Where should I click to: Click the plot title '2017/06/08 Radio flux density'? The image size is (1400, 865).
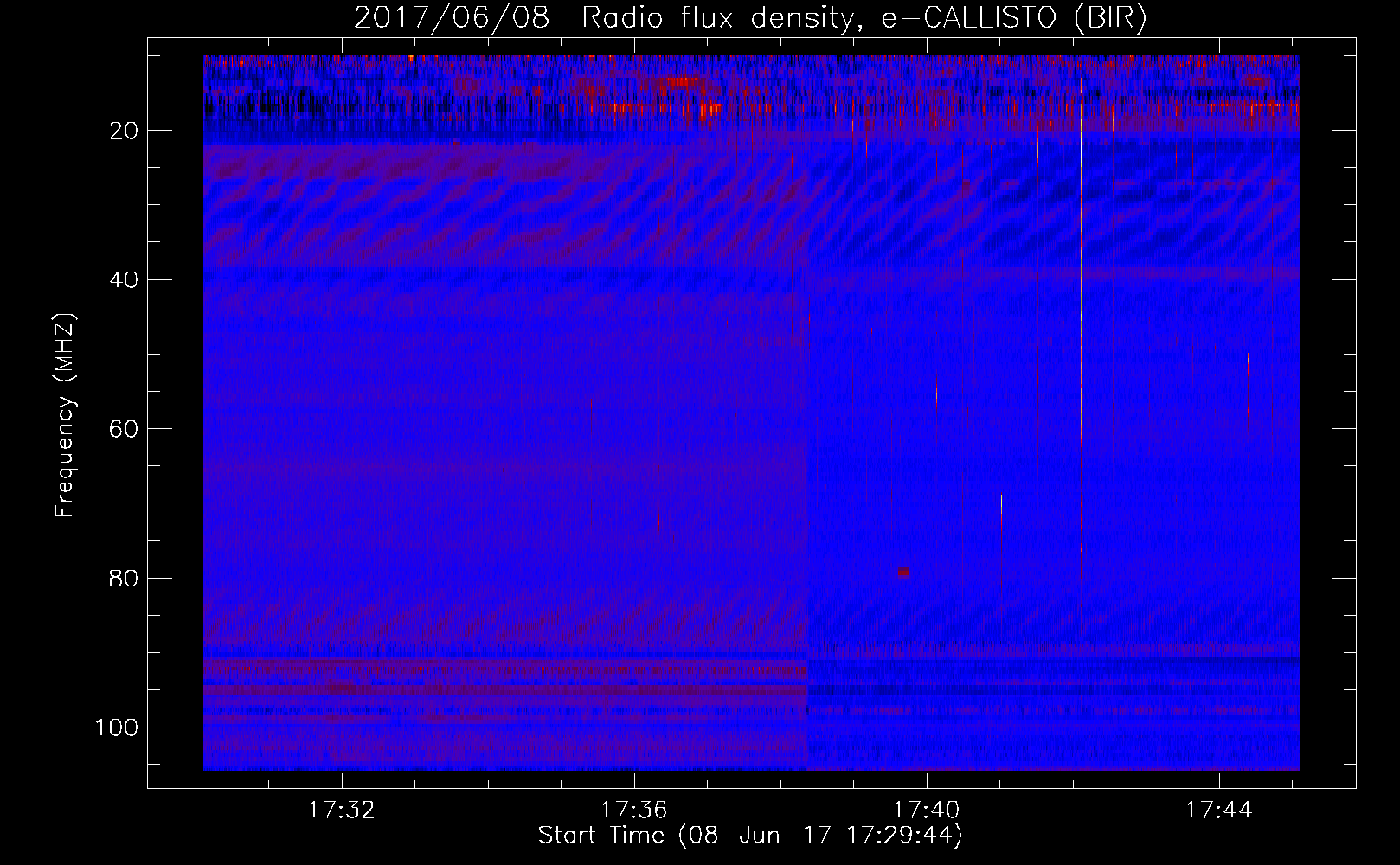603,17
